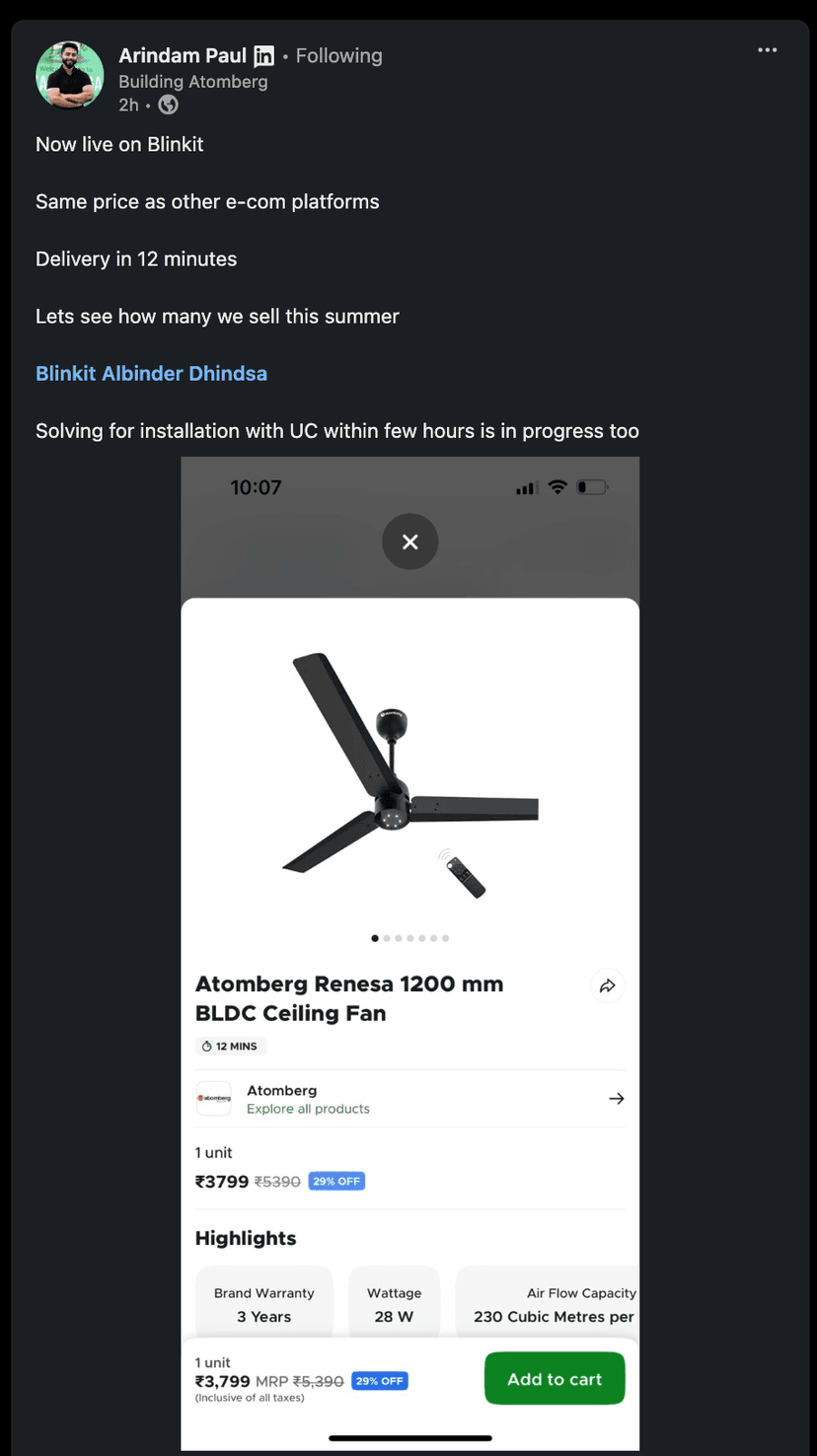Open the Blinkit mention link

(66, 374)
